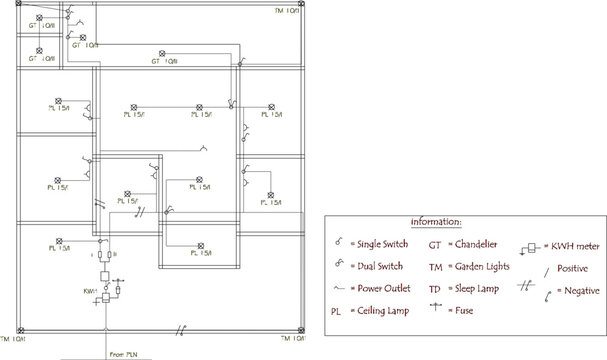Click the 'GT' abbreviation in the legend

click(435, 245)
